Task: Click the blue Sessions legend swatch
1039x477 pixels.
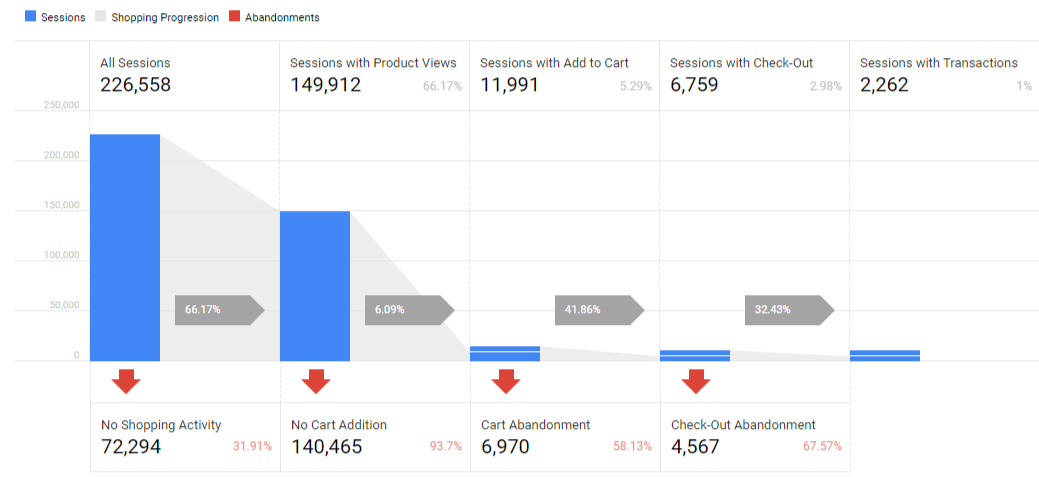Action: click(x=30, y=17)
